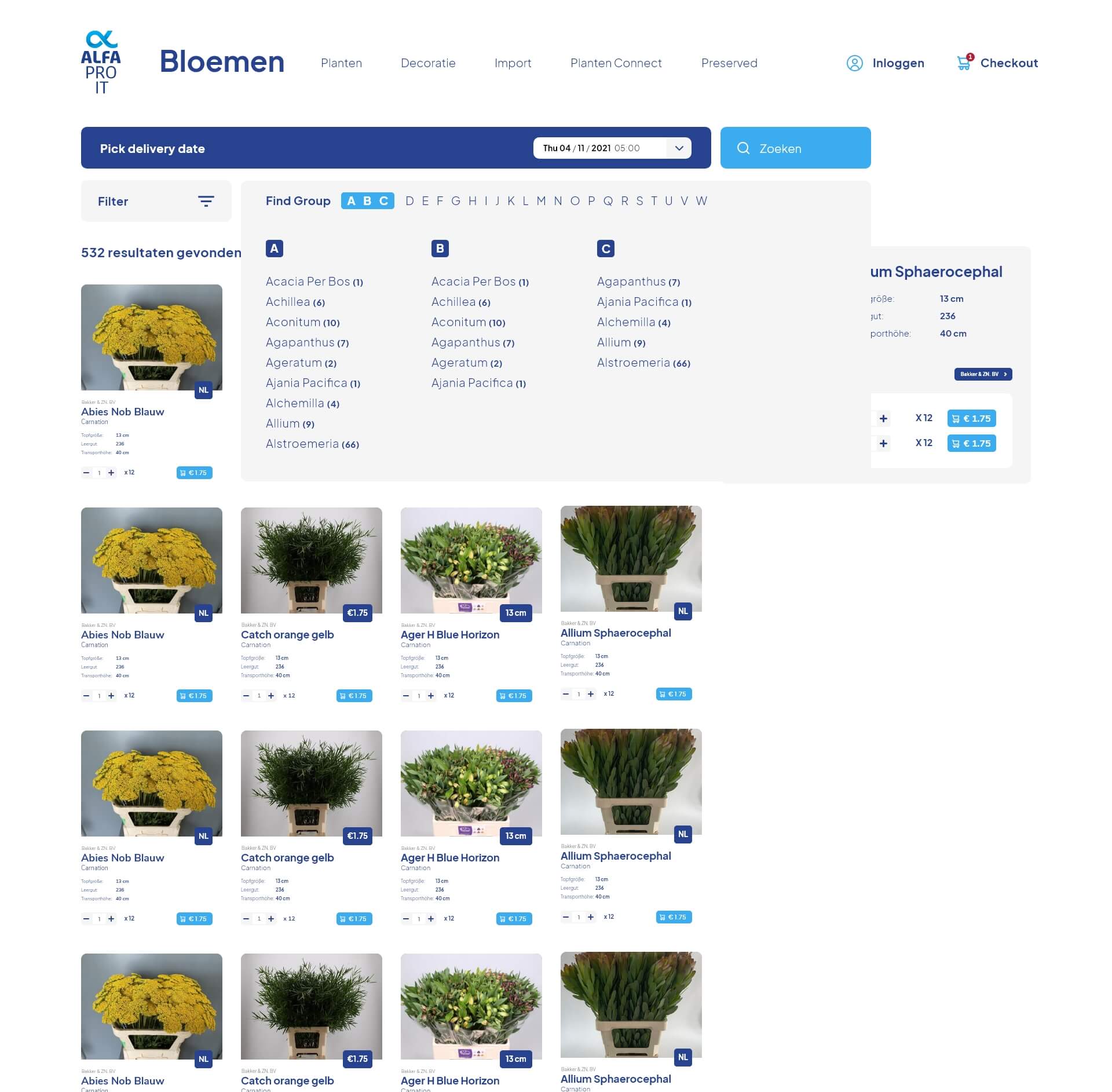Viewport: 1112px width, 1092px height.
Task: Click the bottom-most partly visible Allium Sphaerocephal thumbnail
Action: (631, 1005)
